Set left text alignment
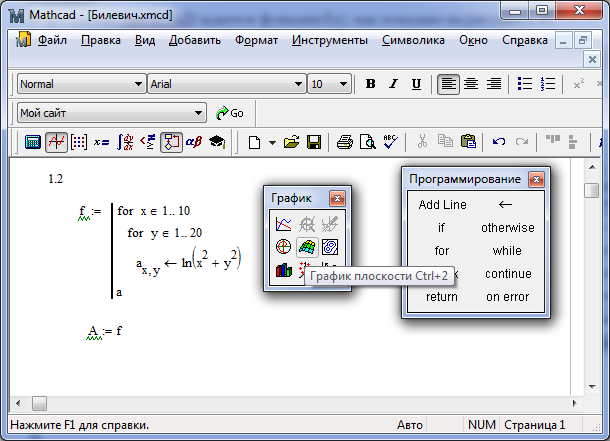 tap(448, 84)
